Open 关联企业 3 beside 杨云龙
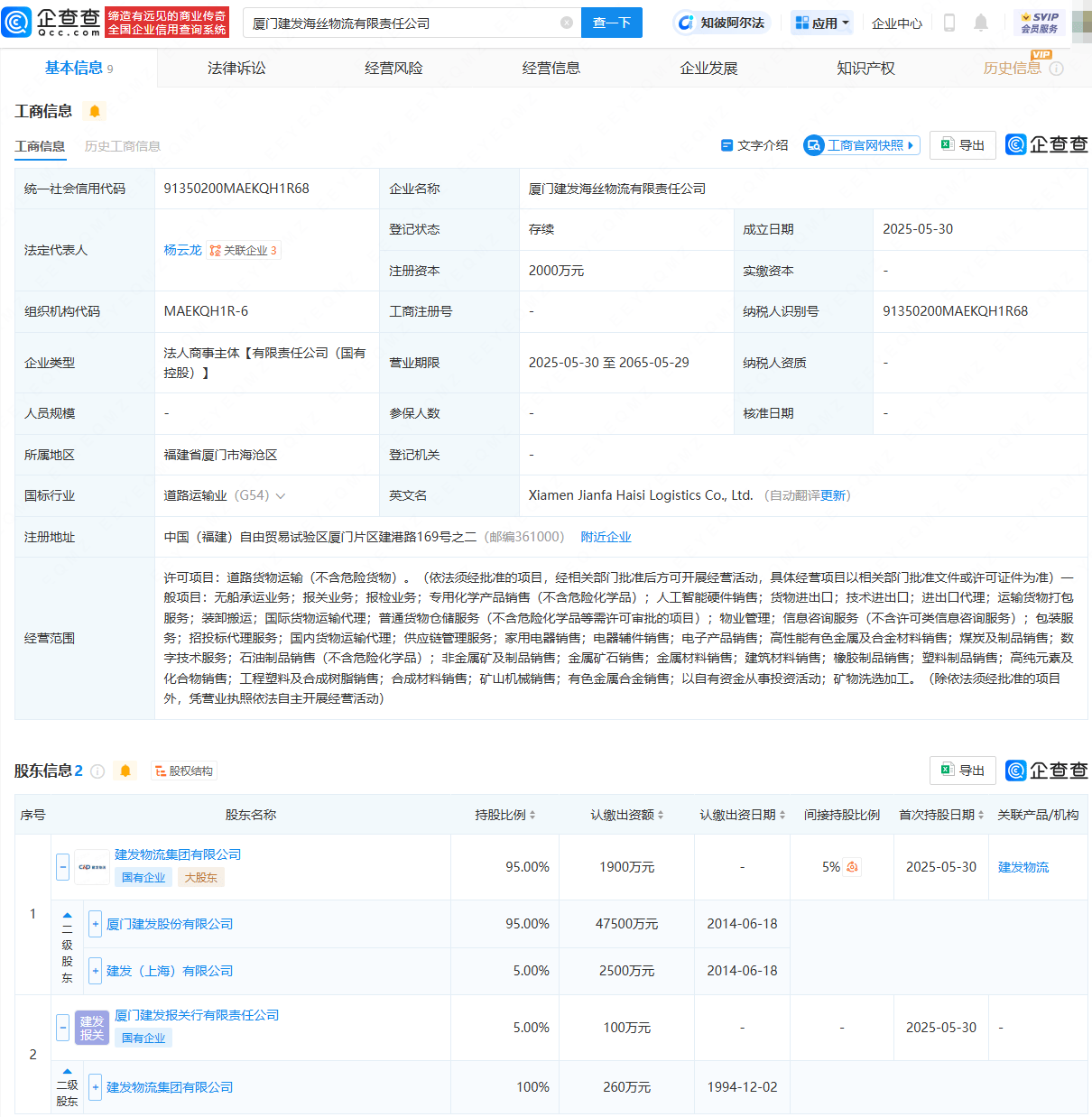1092x1117 pixels. coord(245,250)
